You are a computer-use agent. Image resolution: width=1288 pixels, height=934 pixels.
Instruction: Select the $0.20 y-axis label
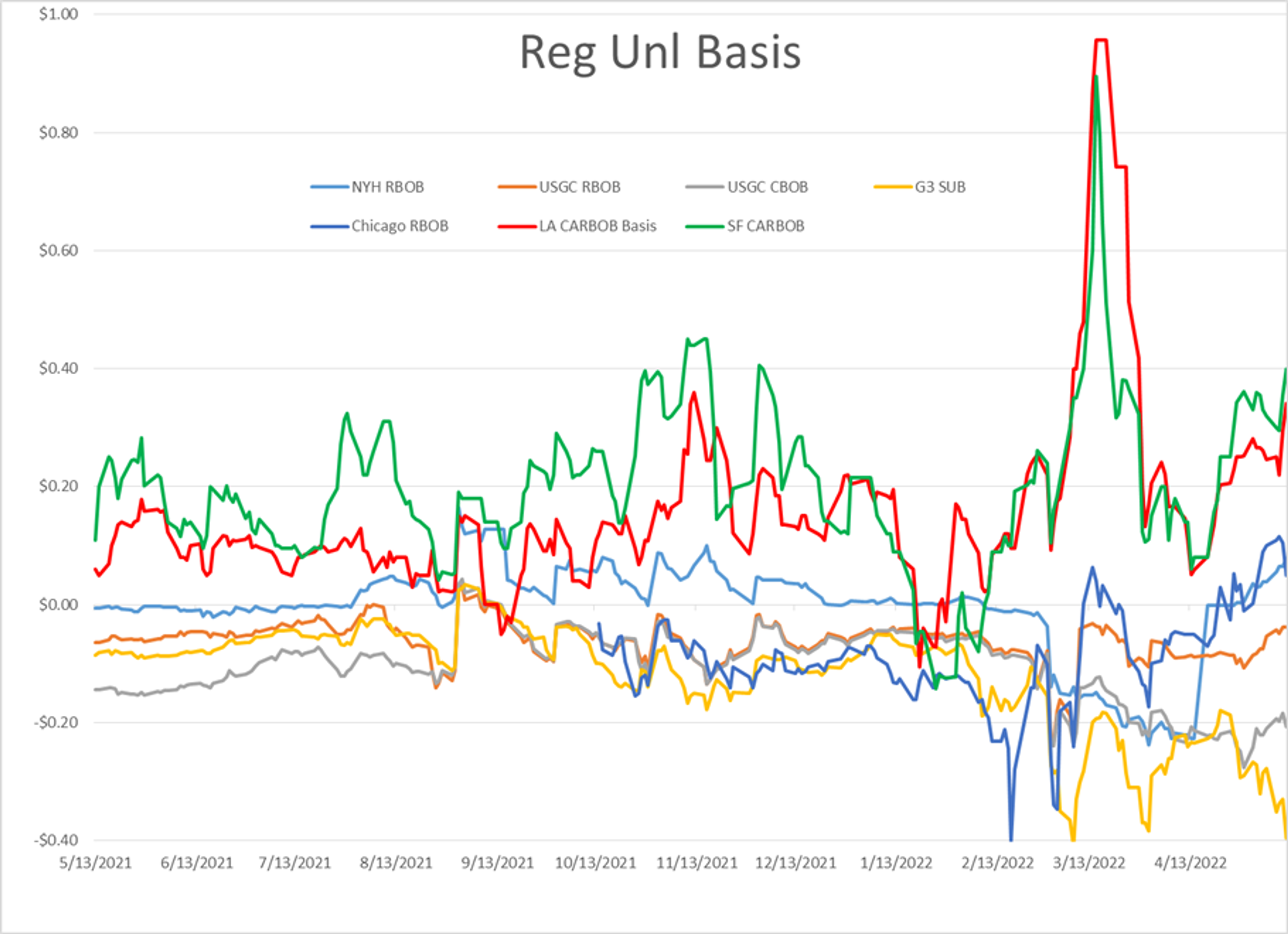click(x=58, y=486)
